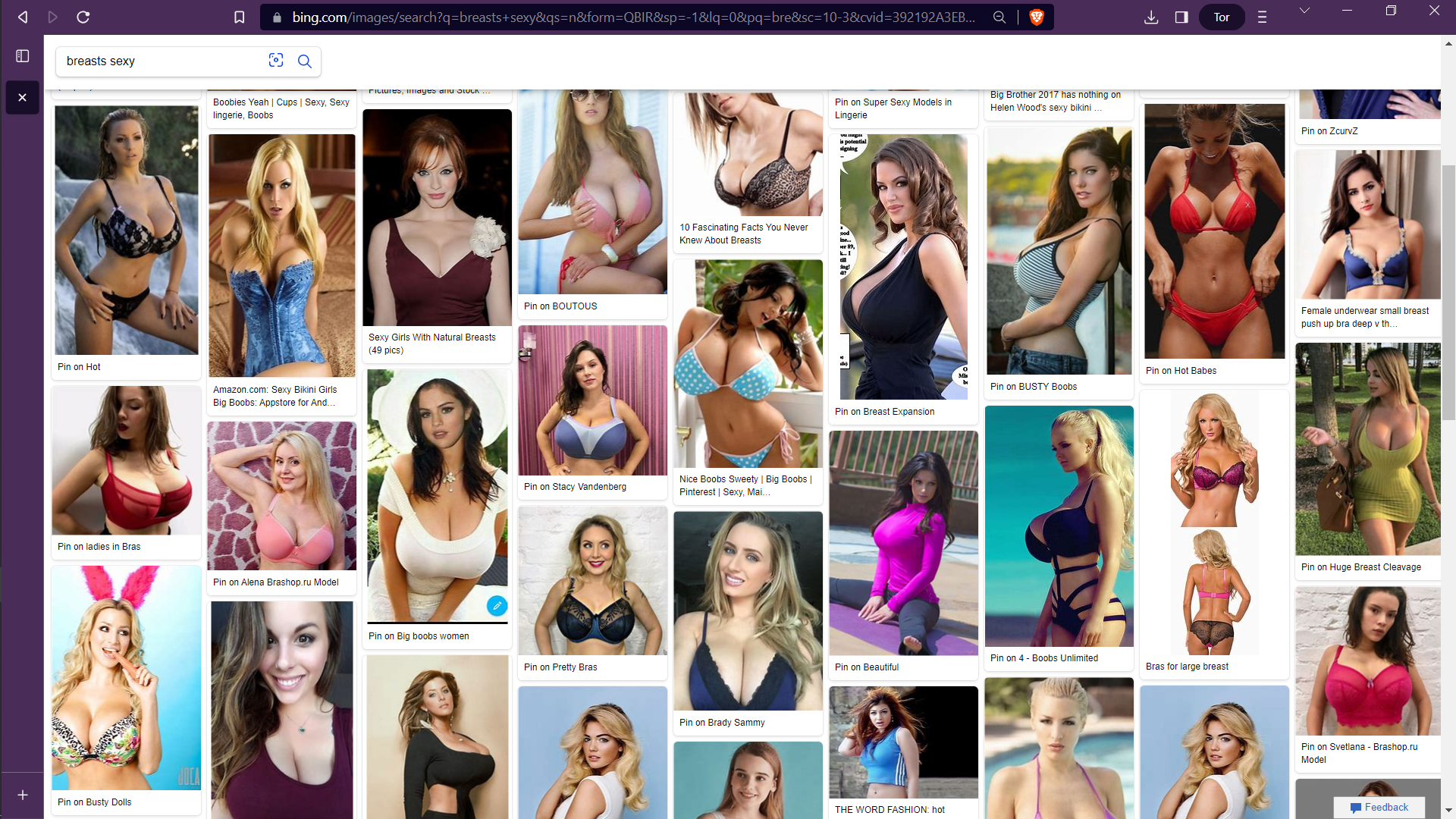This screenshot has width=1456, height=819.
Task: Open the hamburger main menu
Action: coord(1262,17)
